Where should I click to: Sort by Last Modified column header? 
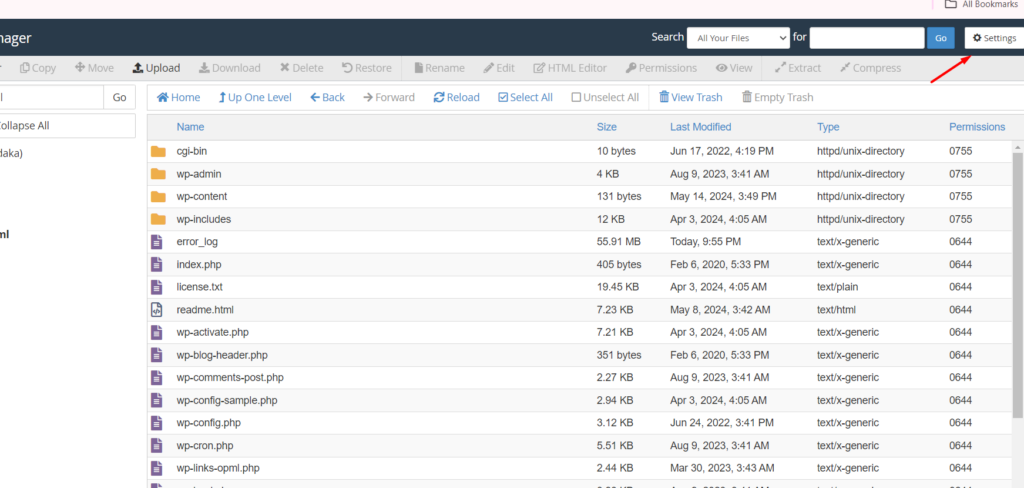click(x=700, y=127)
